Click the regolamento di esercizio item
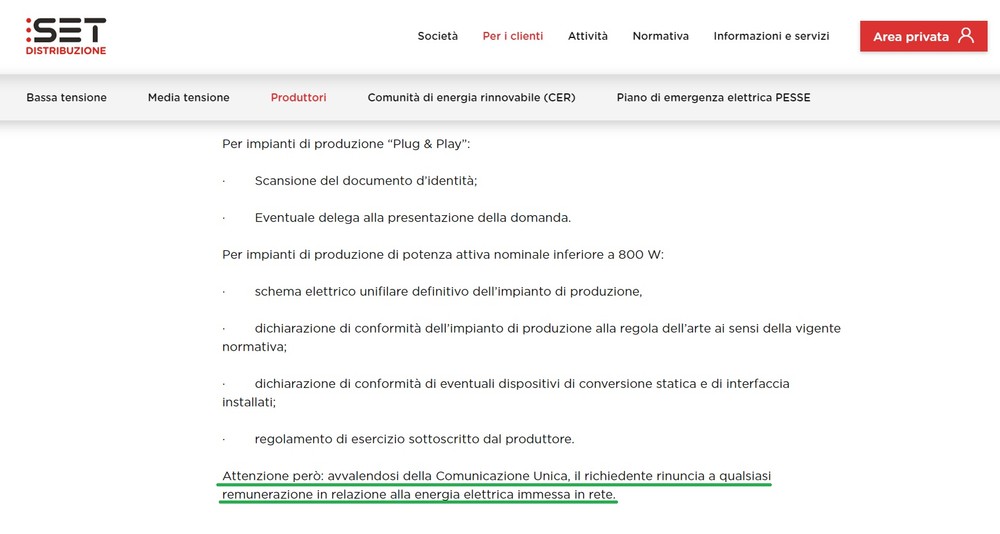This screenshot has width=1000, height=534. click(x=414, y=439)
